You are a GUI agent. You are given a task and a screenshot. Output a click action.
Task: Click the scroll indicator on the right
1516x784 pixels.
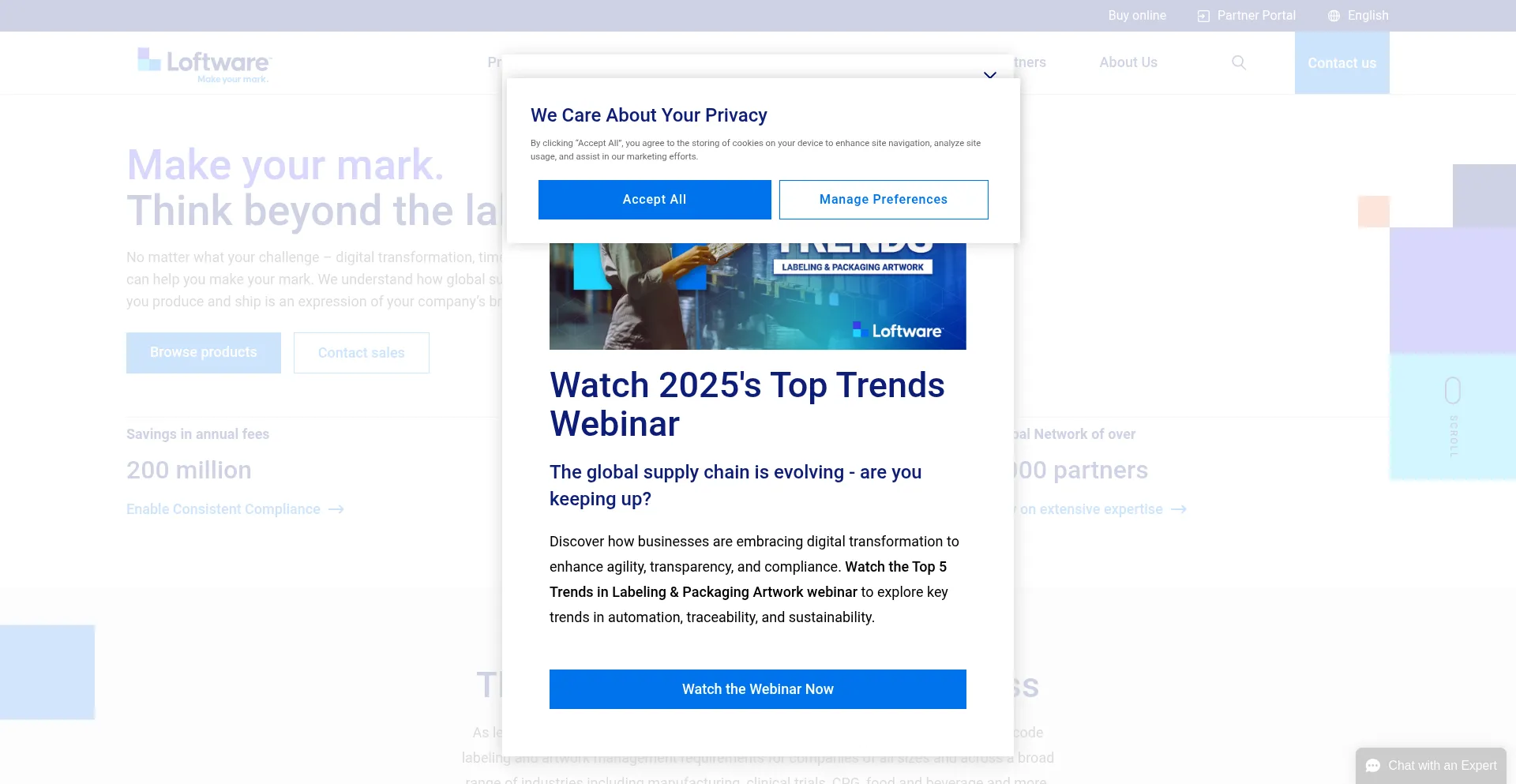(x=1453, y=416)
